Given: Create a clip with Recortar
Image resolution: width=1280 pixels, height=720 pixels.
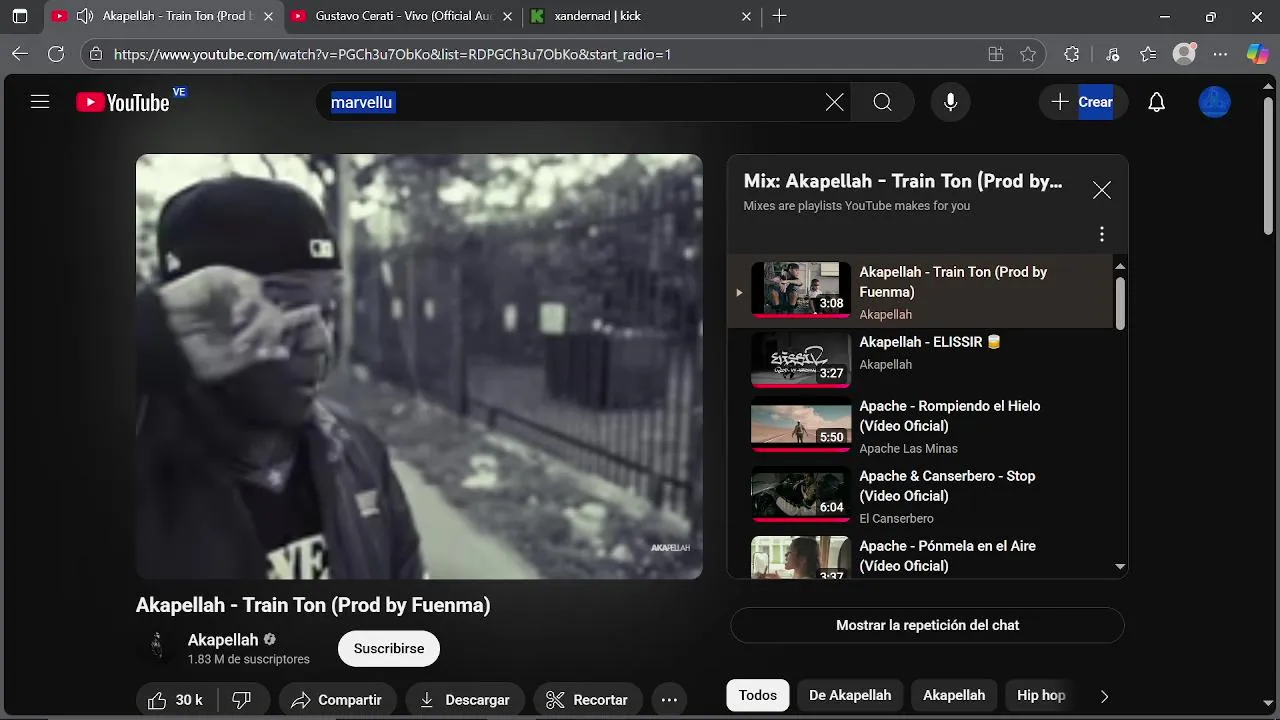Looking at the screenshot, I should [587, 700].
